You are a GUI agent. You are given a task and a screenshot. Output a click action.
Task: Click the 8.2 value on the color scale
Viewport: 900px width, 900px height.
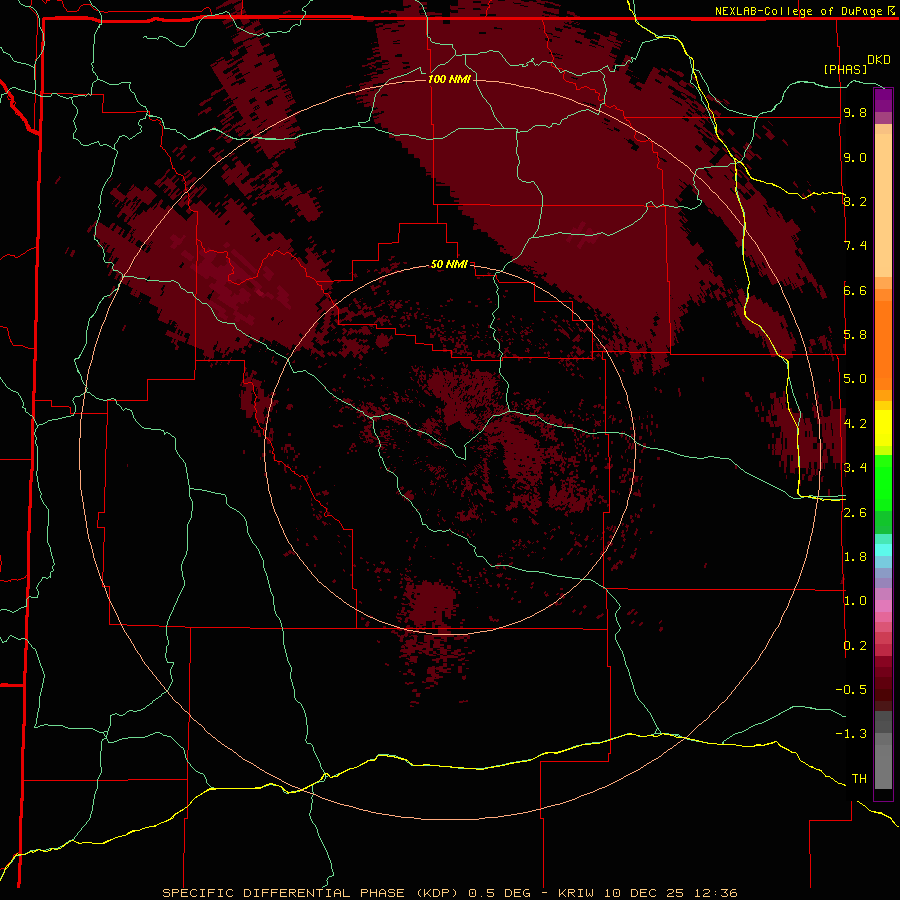[855, 201]
